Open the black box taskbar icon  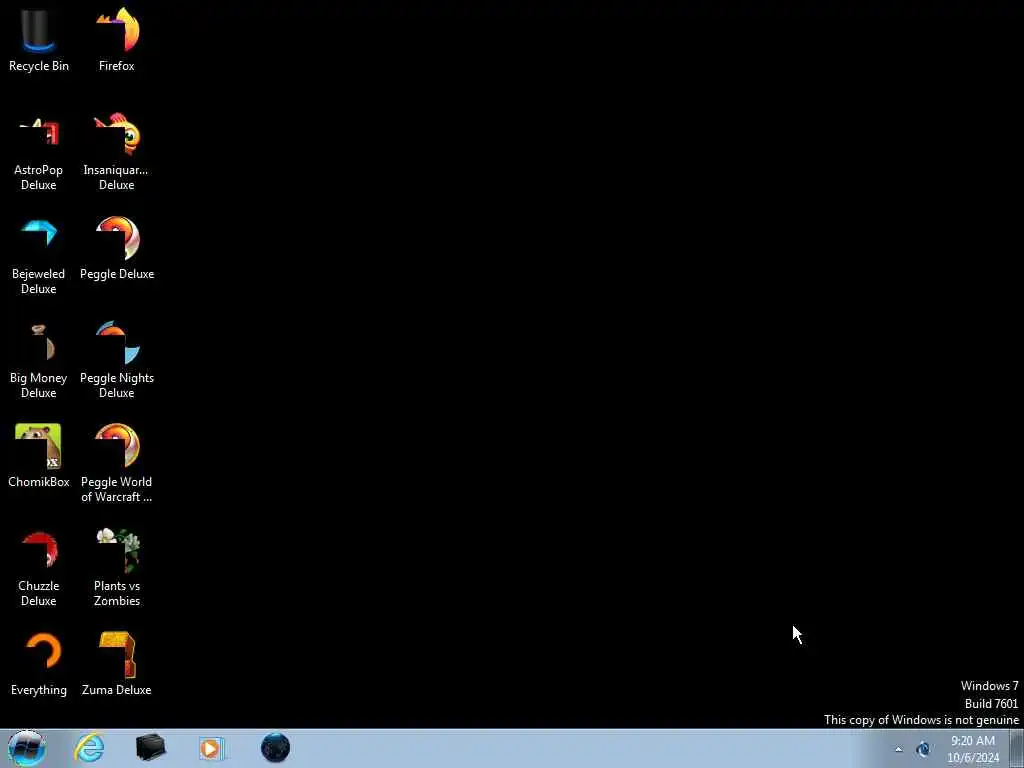pyautogui.click(x=151, y=748)
